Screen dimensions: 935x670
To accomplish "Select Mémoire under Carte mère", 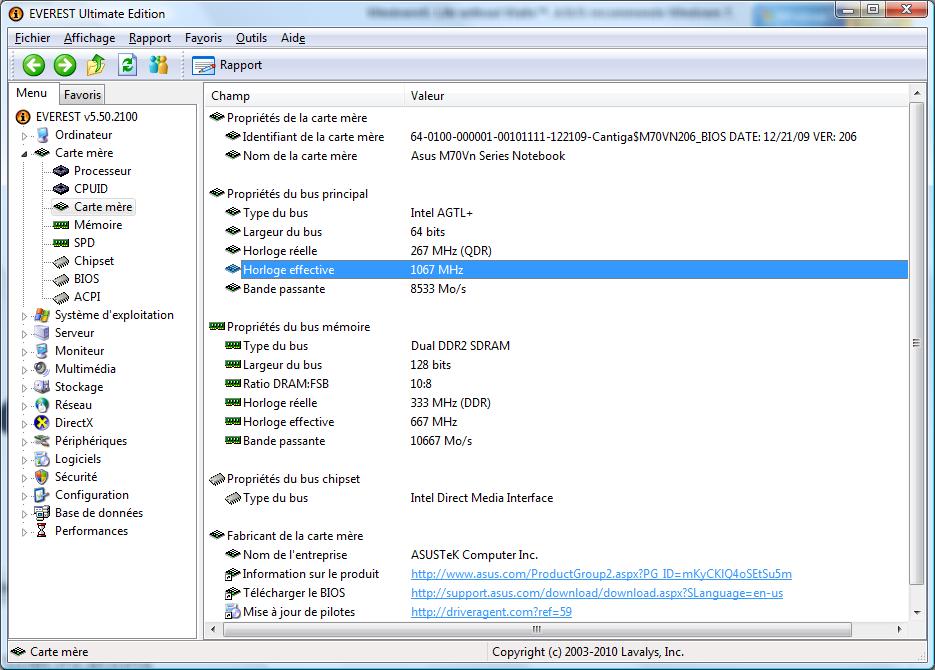I will [98, 225].
